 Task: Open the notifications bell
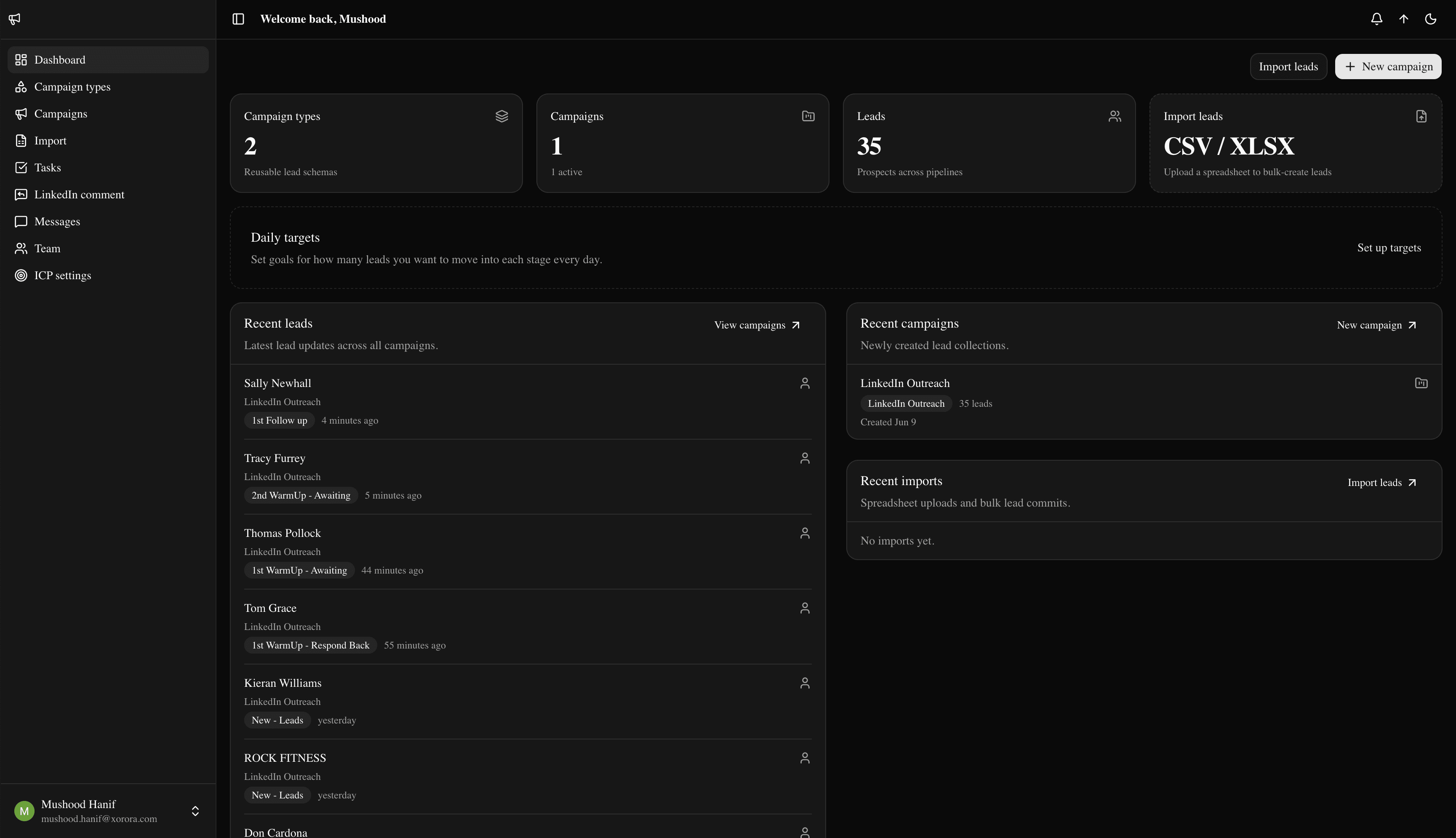[1376, 19]
